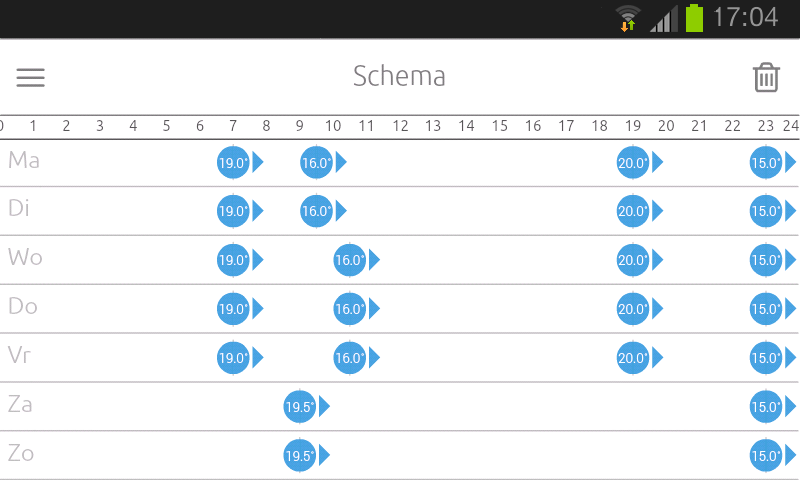Screen dimensions: 800x480
Task: Click arrow next to Friday's 20.0° marker
Action: [x=658, y=358]
